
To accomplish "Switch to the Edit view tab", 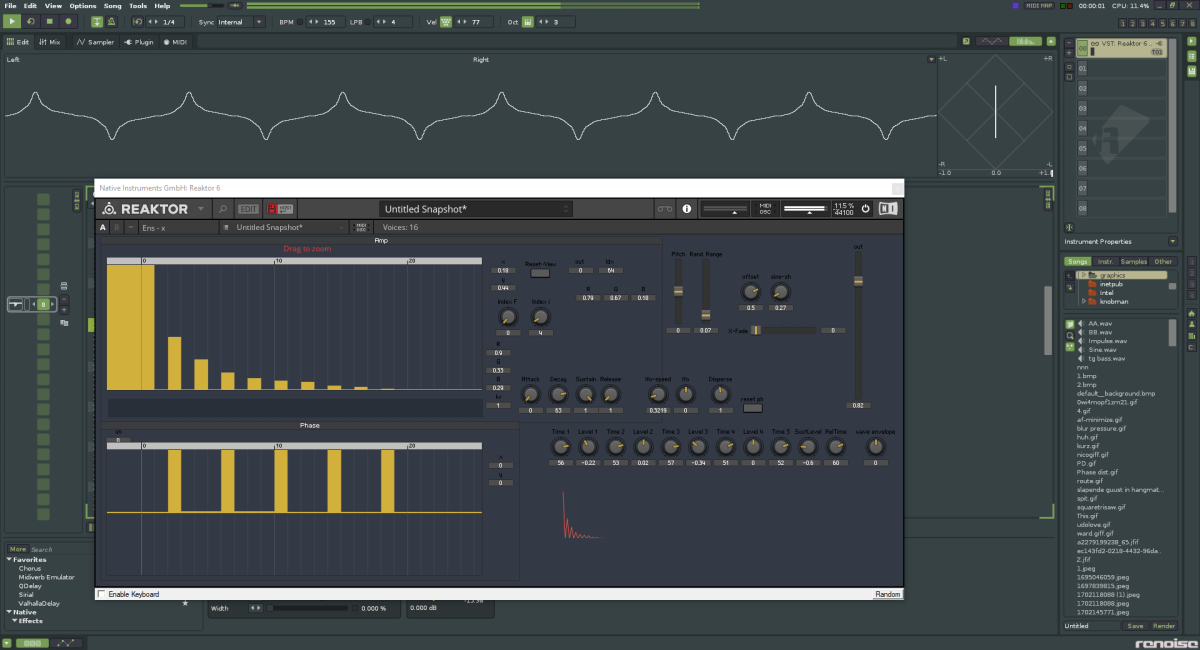I will (18, 42).
